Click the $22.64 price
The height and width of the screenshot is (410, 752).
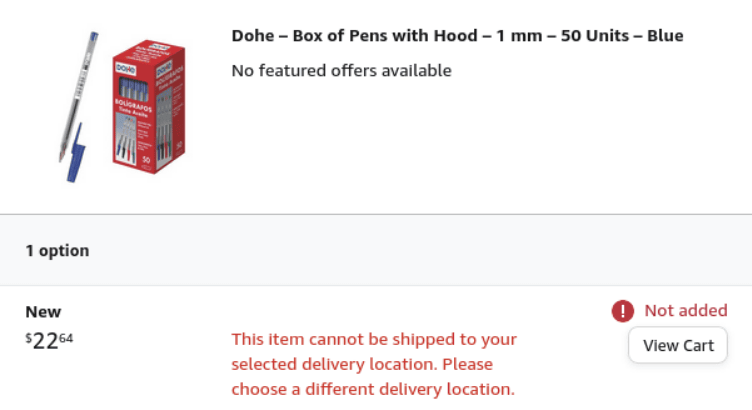49,341
